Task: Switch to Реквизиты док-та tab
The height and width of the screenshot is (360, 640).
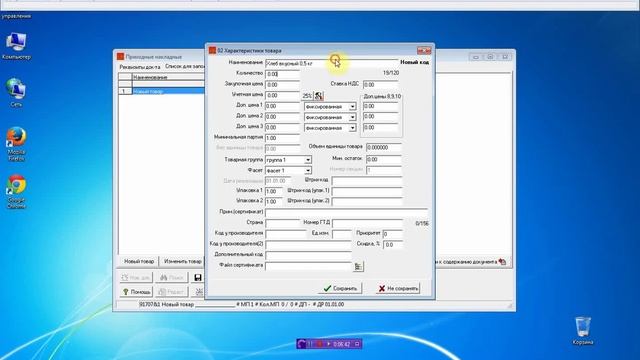Action: click(x=140, y=67)
